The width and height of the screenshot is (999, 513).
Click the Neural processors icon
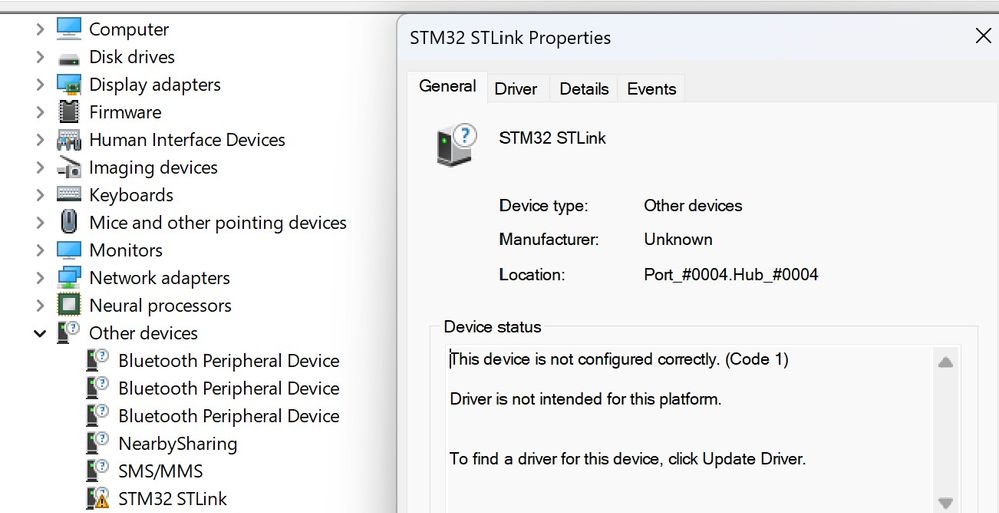[68, 305]
